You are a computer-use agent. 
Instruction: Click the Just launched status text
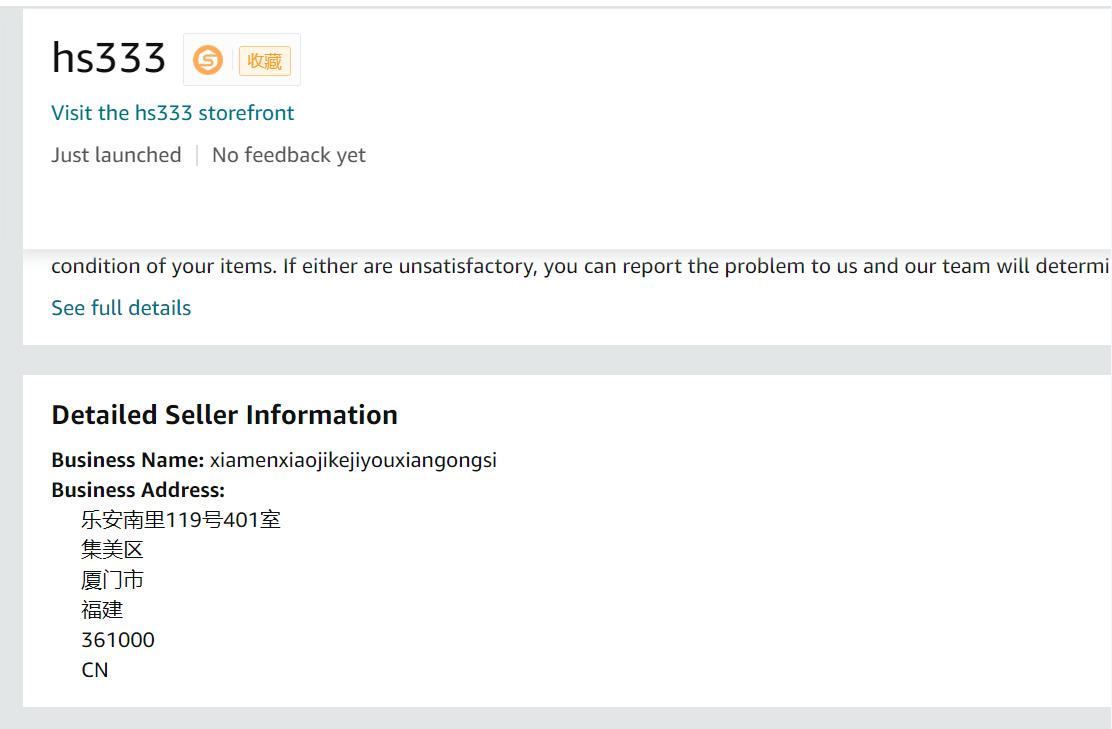coord(116,155)
